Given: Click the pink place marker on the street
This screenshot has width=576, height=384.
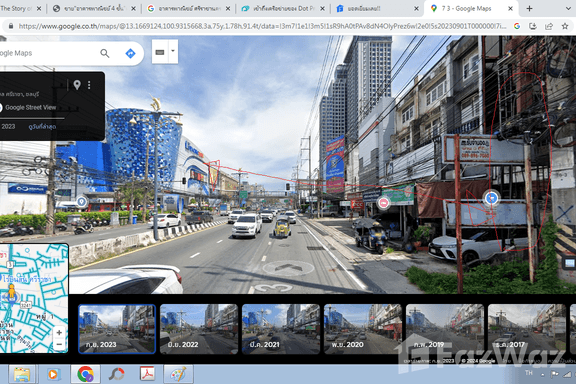Looking at the screenshot, I should (x=384, y=203).
